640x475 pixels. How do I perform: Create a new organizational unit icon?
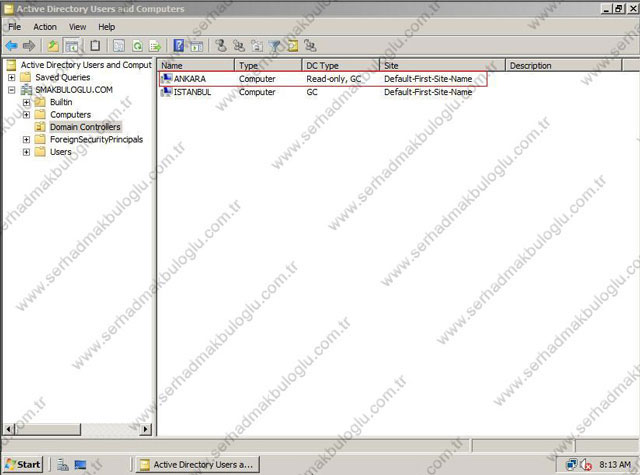[x=257, y=46]
